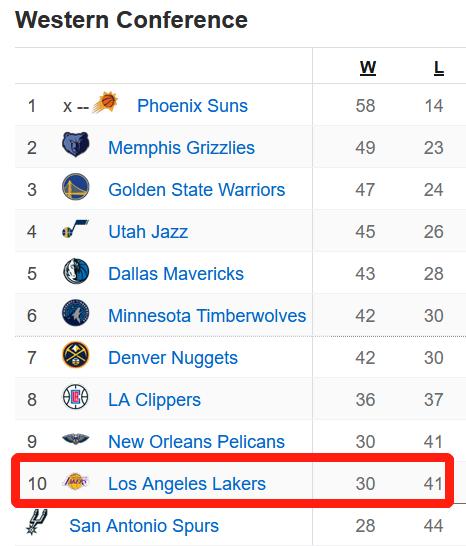Click the LA Clippers logo
This screenshot has width=466, height=546.
click(76, 397)
